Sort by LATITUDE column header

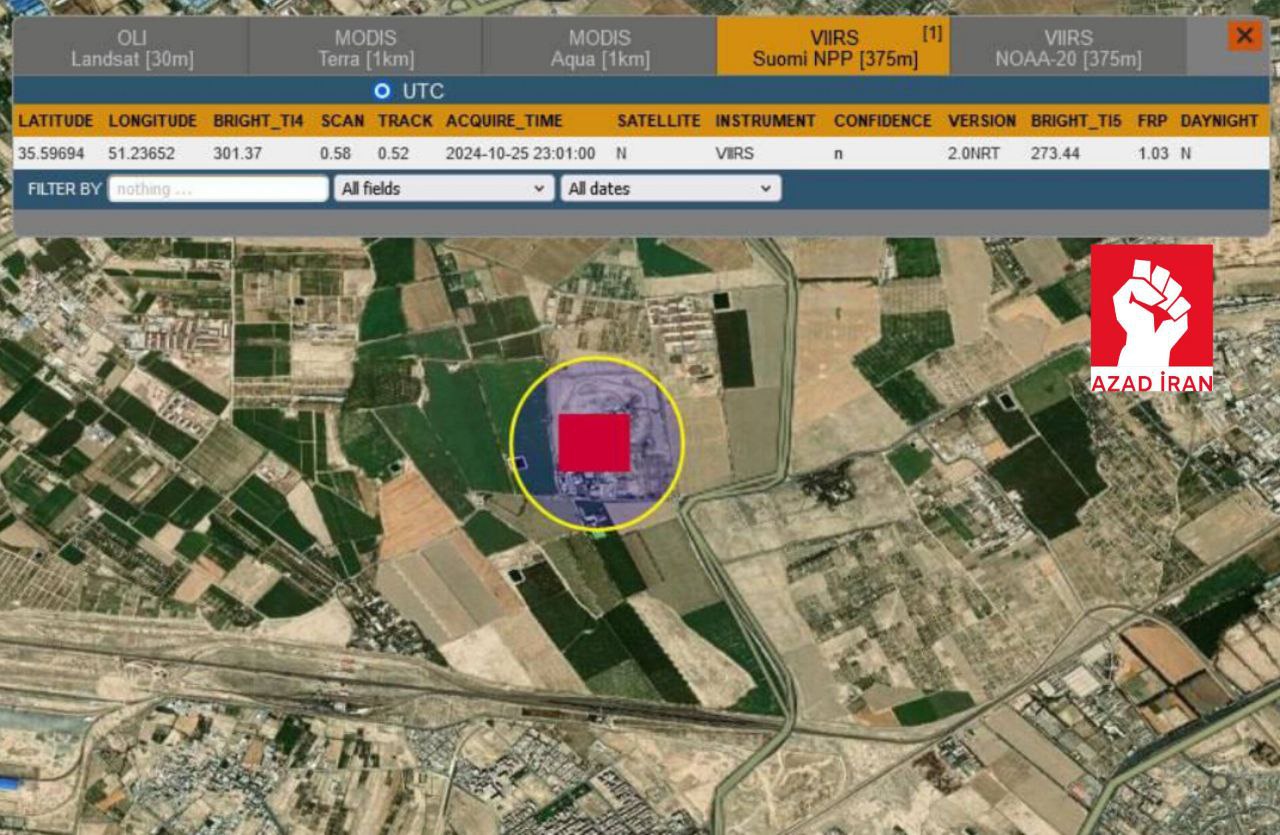point(56,121)
